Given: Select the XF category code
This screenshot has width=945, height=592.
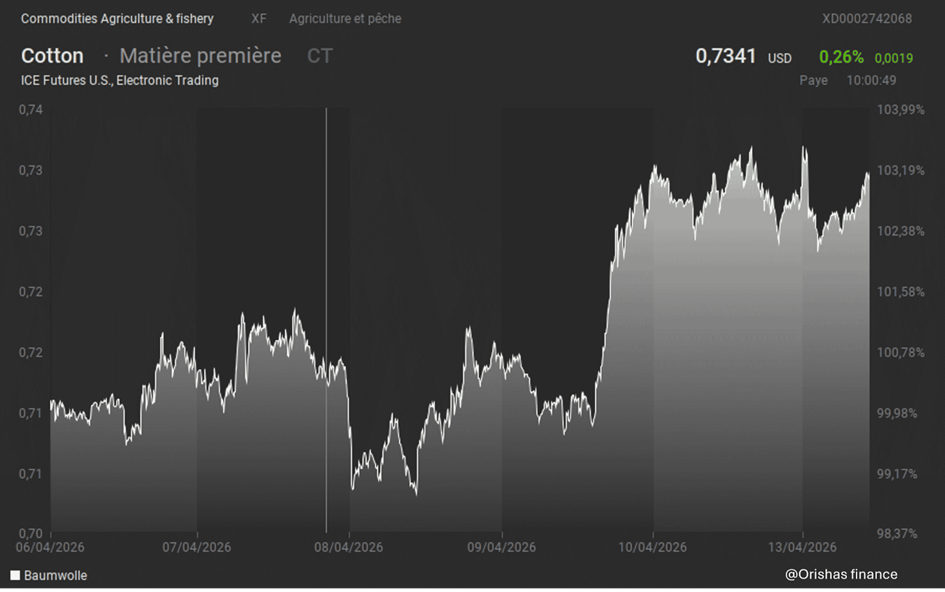Looking at the screenshot, I should (259, 19).
